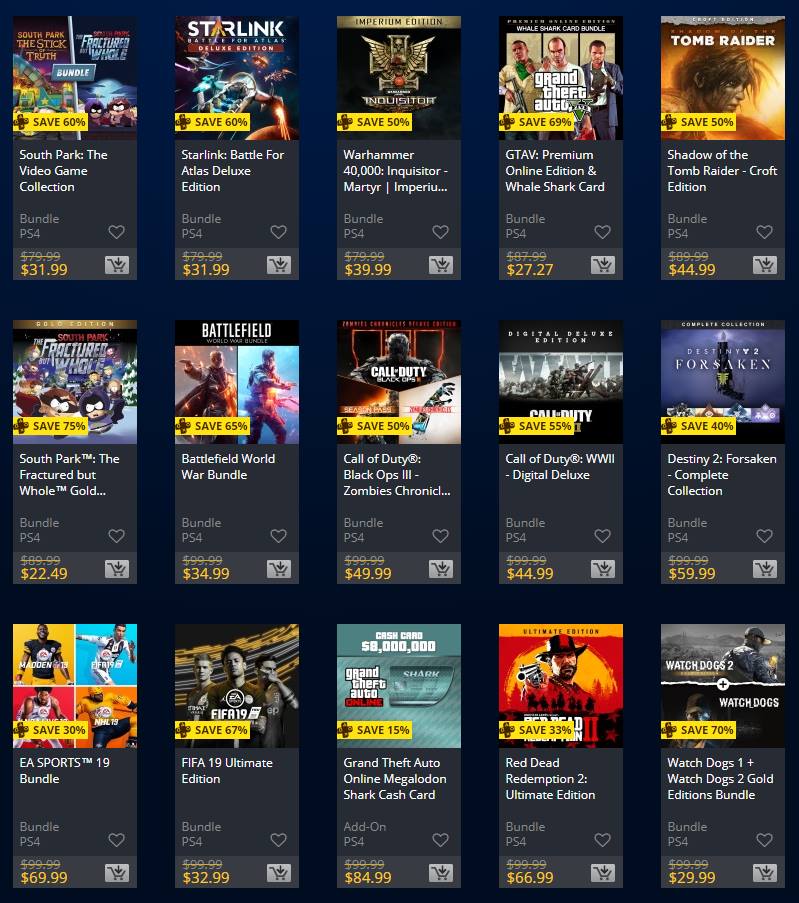Select the $29.99 Watch Dogs bundle price
The image size is (799, 903).
(x=692, y=878)
